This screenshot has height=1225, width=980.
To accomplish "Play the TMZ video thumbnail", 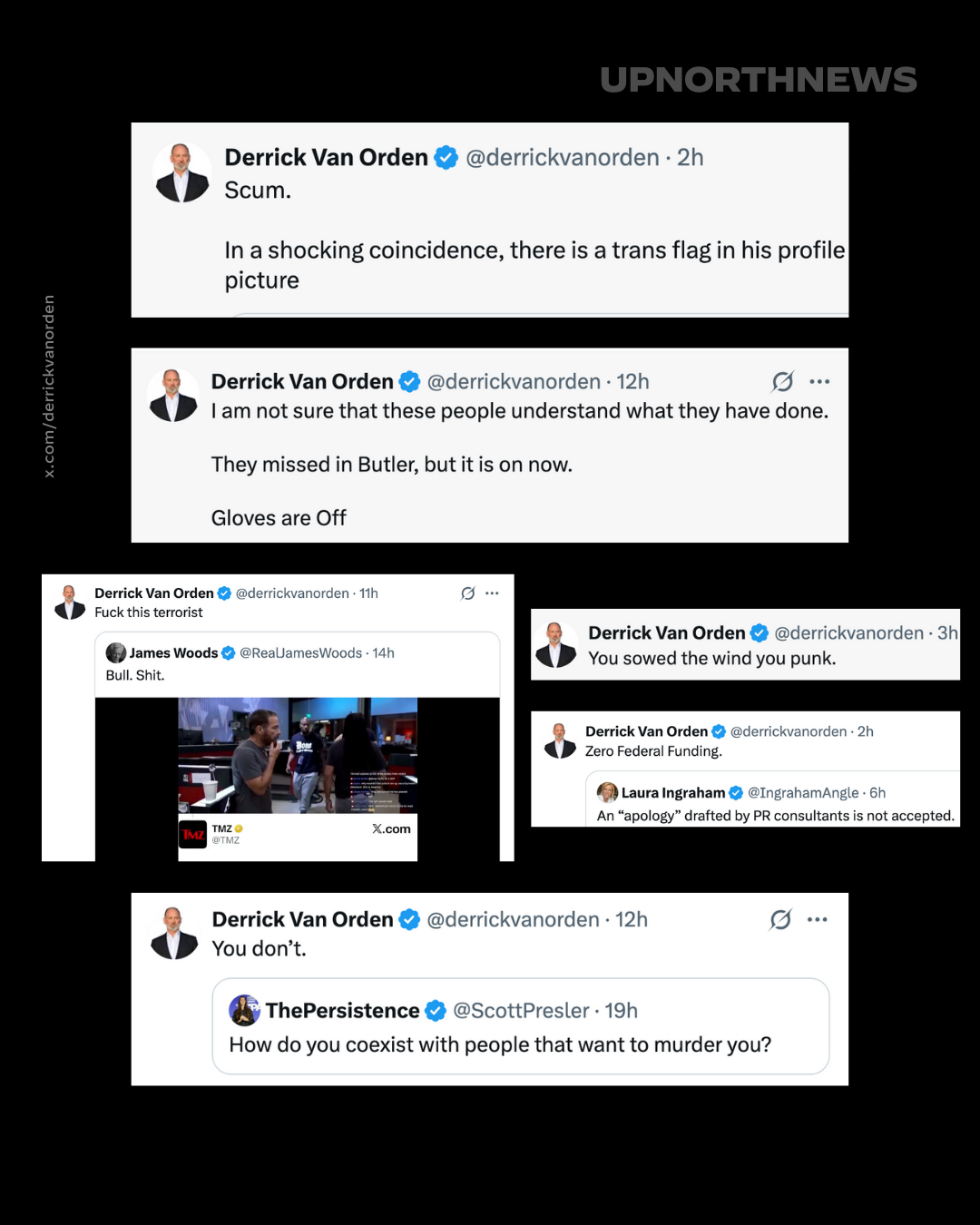I will tap(298, 755).
